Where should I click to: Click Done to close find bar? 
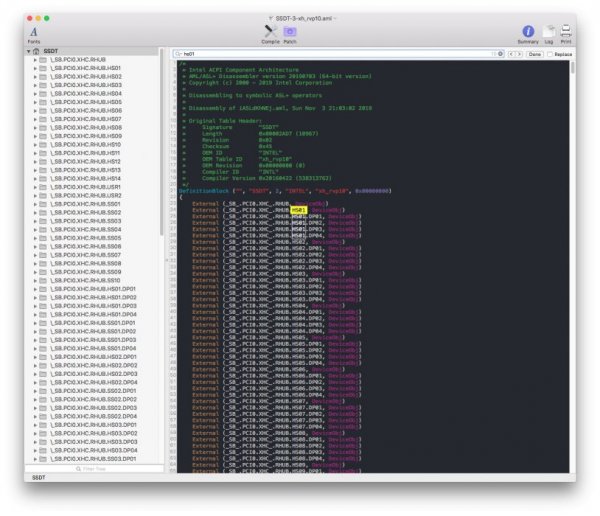click(535, 53)
